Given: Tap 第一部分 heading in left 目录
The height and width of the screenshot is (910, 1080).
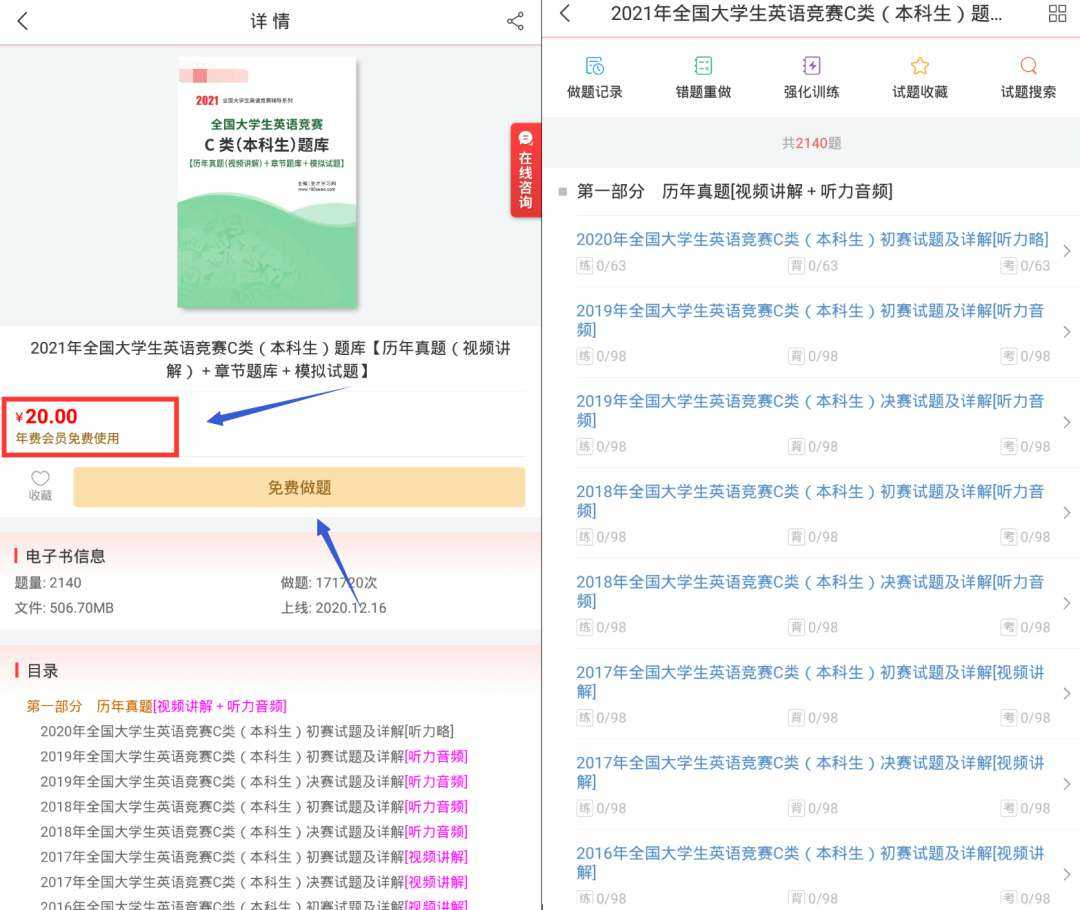Looking at the screenshot, I should [156, 706].
